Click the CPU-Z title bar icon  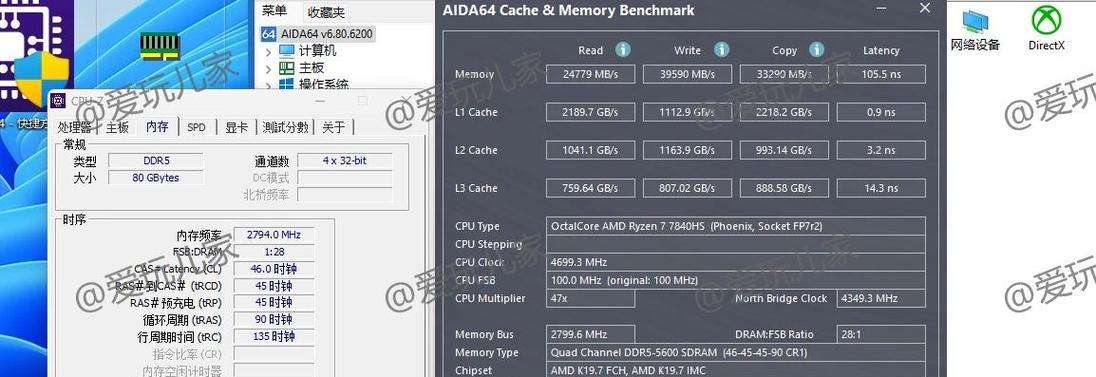pos(58,101)
